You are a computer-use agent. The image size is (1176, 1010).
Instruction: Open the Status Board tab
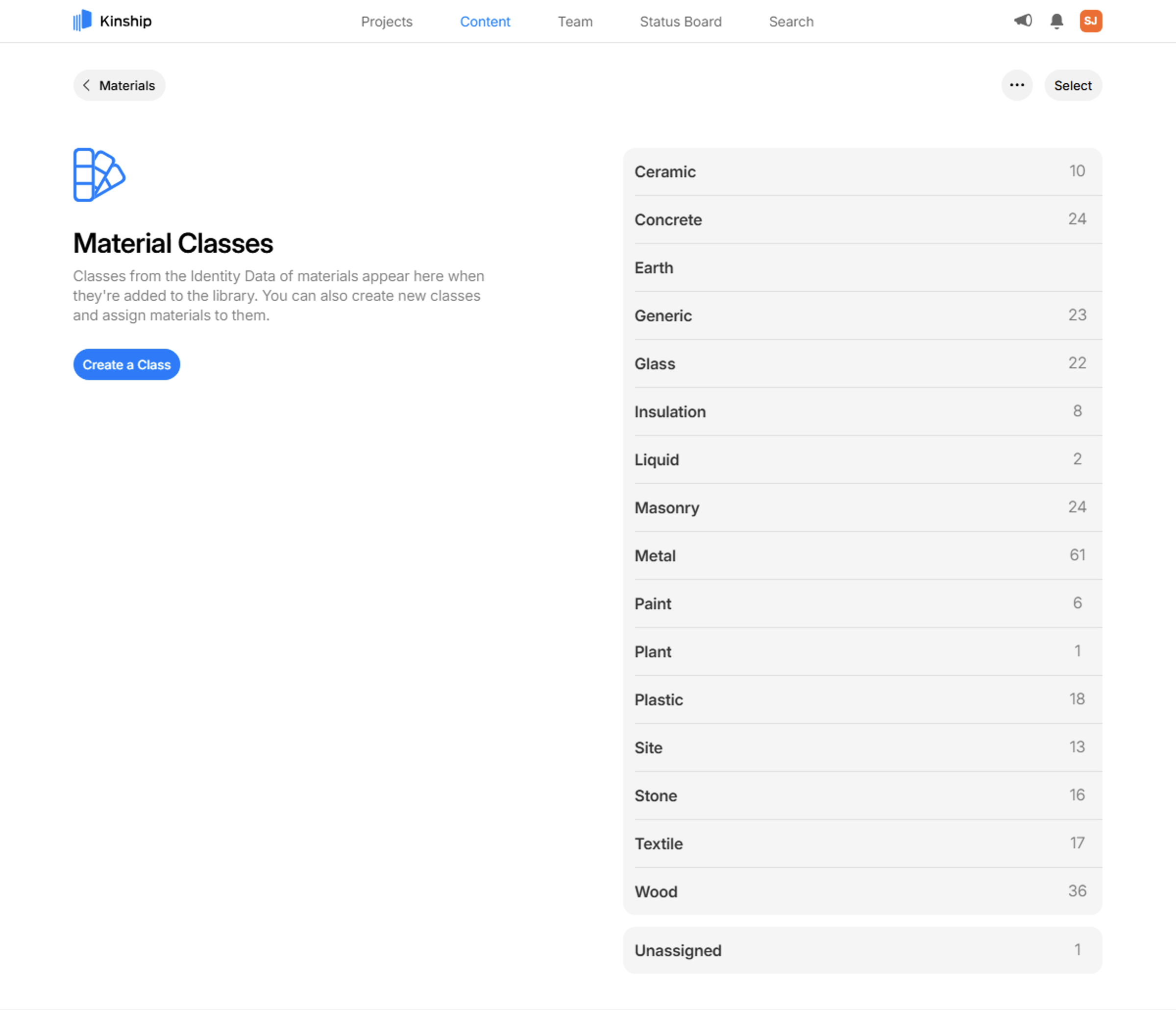click(681, 22)
